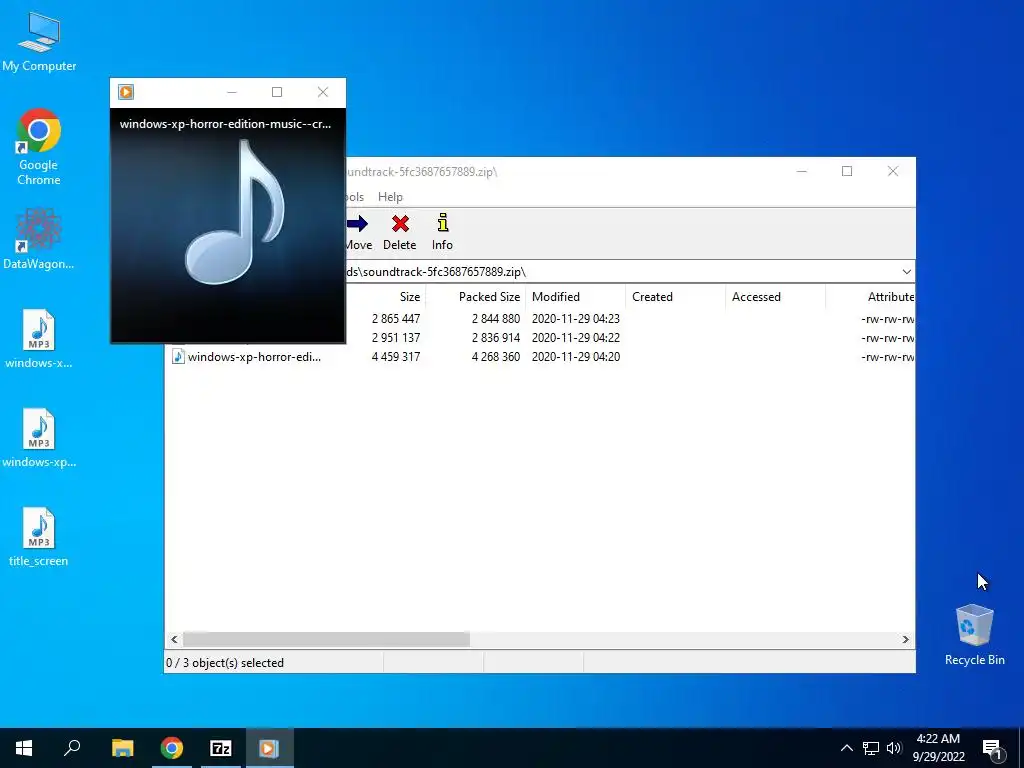
Task: Close the media player window
Action: point(323,92)
